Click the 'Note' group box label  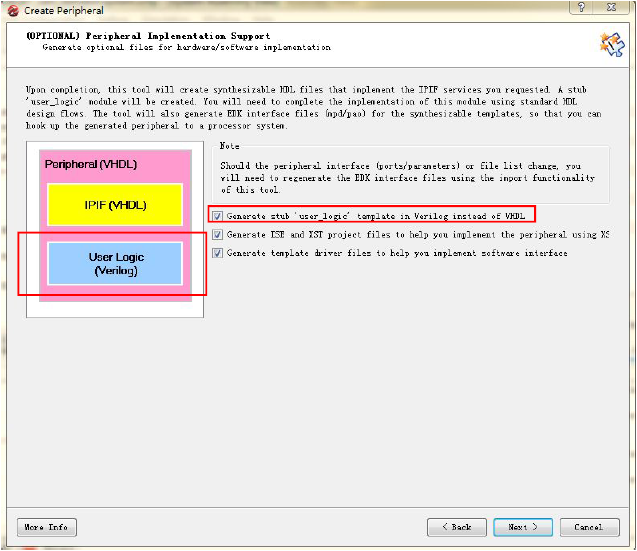pyautogui.click(x=229, y=146)
